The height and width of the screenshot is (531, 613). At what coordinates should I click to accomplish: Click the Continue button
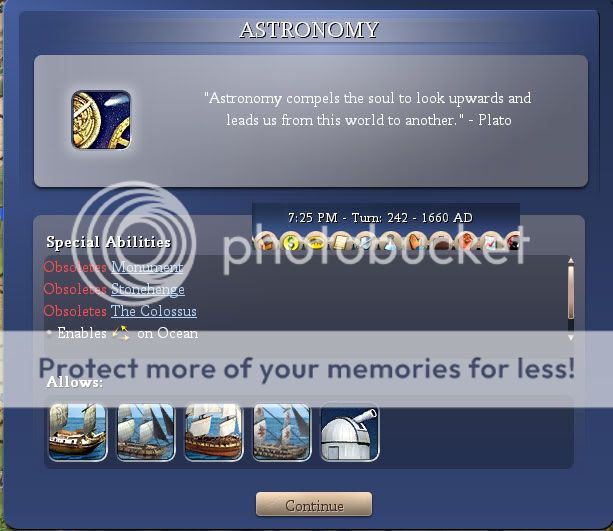pyautogui.click(x=314, y=504)
